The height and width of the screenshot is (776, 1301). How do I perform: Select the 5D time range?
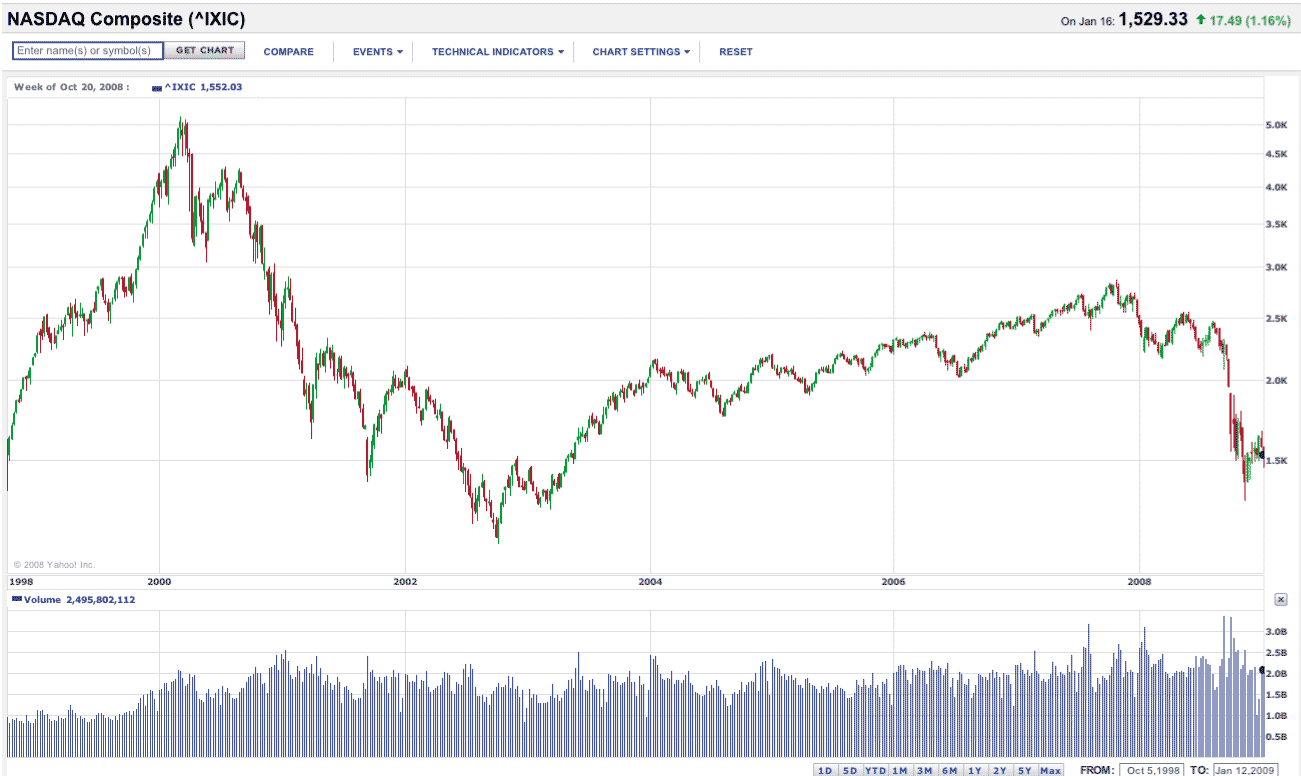850,770
